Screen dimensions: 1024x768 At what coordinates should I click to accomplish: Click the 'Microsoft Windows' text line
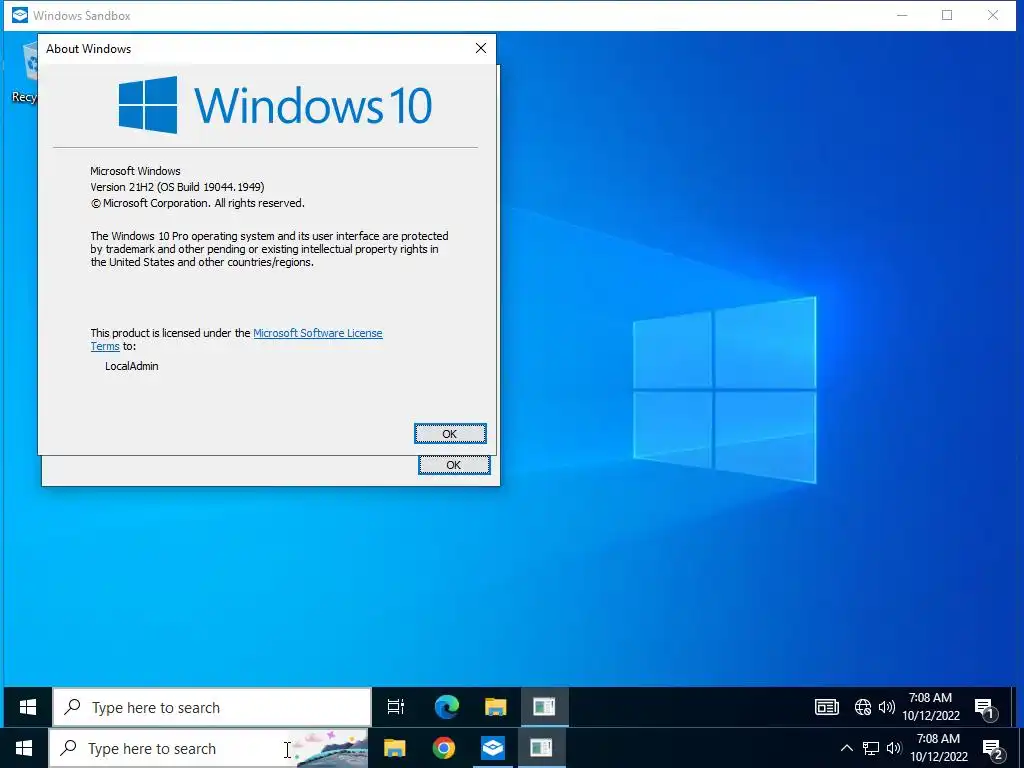point(135,171)
